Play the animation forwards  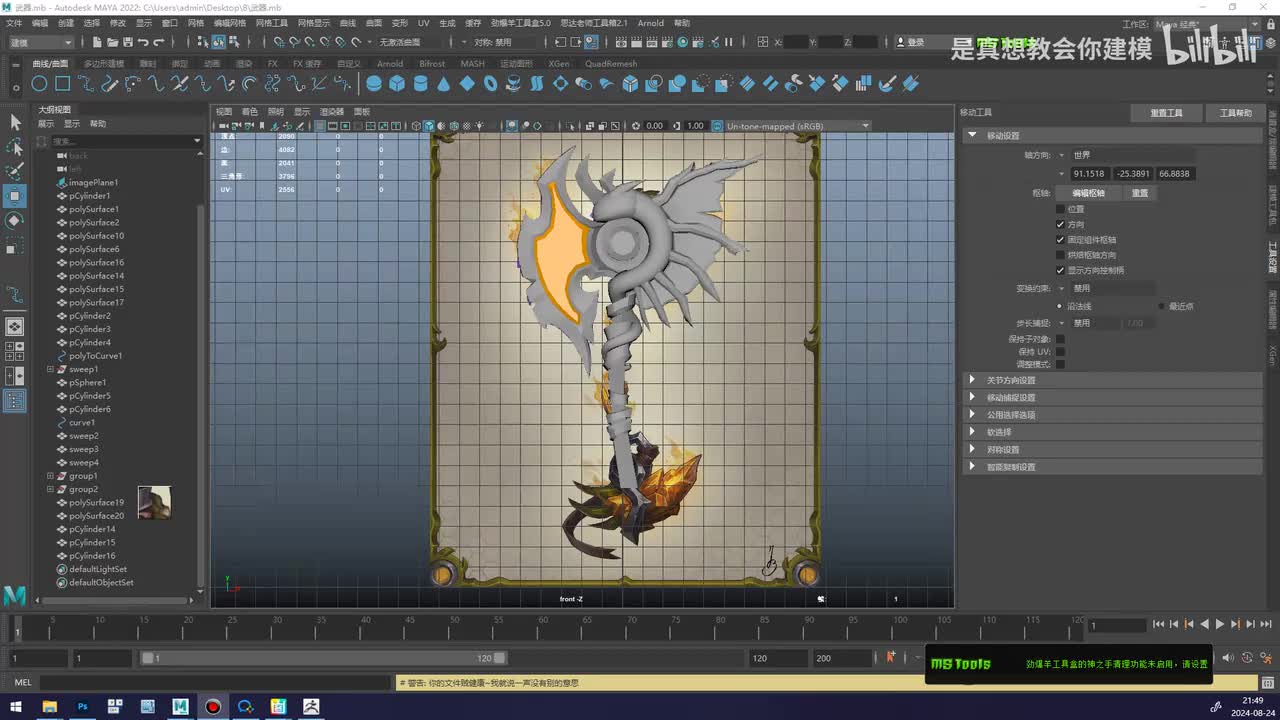coord(1220,624)
